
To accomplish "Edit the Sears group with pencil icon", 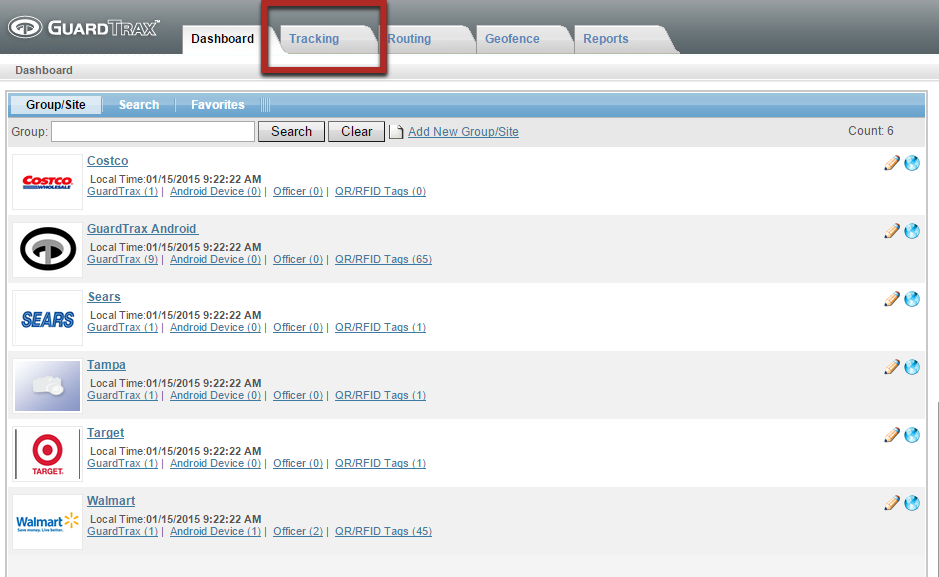I will (x=892, y=299).
